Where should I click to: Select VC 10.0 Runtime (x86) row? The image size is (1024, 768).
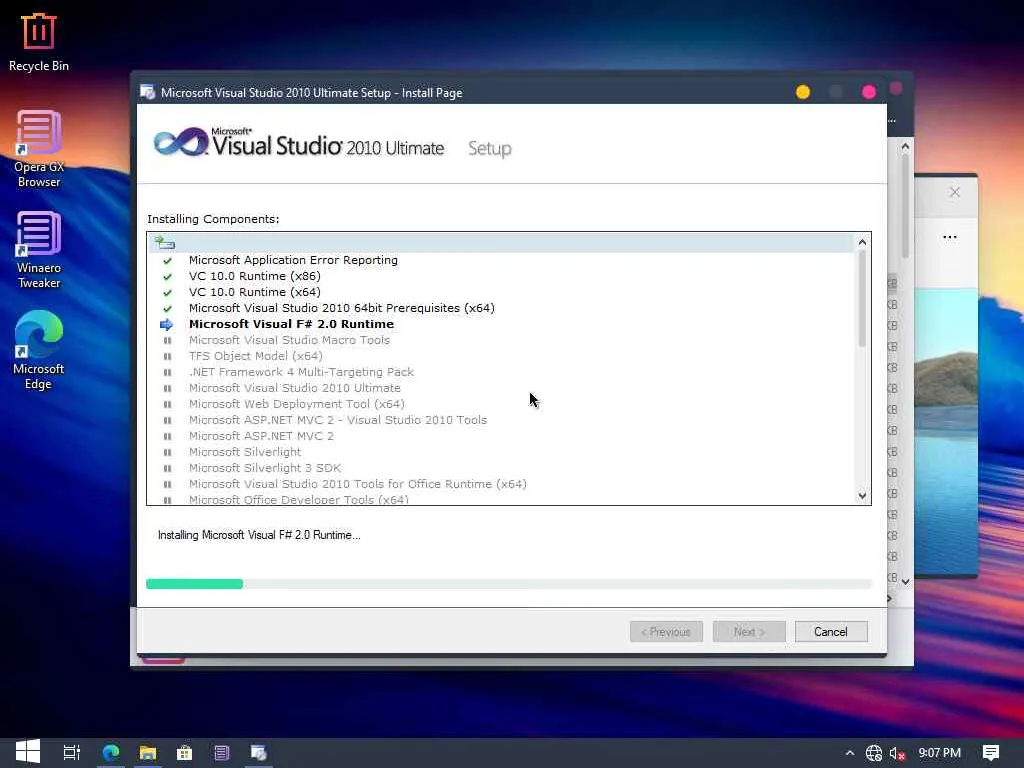(x=255, y=276)
